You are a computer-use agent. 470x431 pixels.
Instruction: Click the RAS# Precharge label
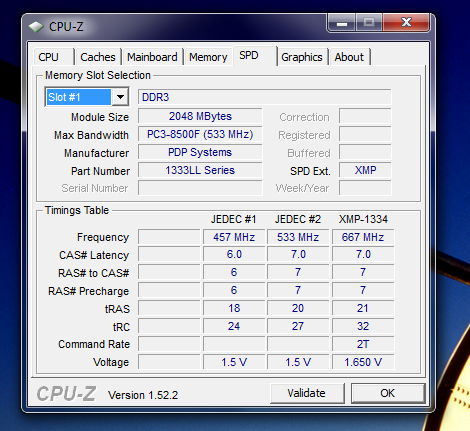click(88, 291)
